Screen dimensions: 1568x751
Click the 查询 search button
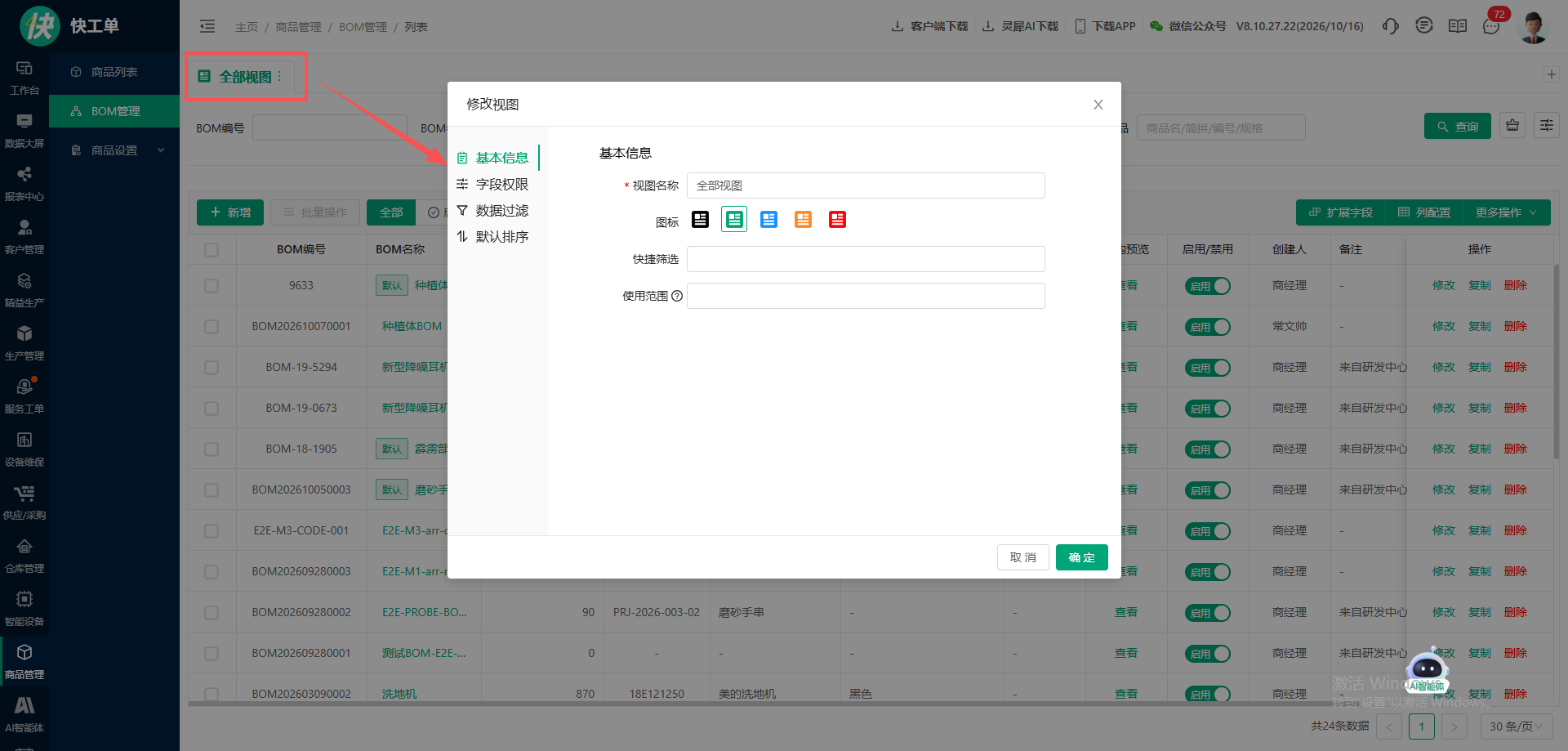(x=1458, y=126)
